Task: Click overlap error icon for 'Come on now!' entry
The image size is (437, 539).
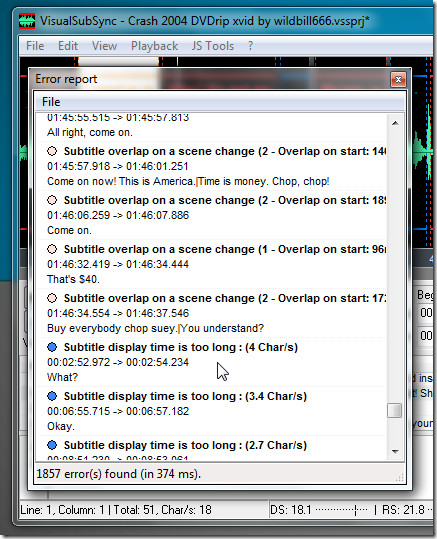Action: click(52, 151)
